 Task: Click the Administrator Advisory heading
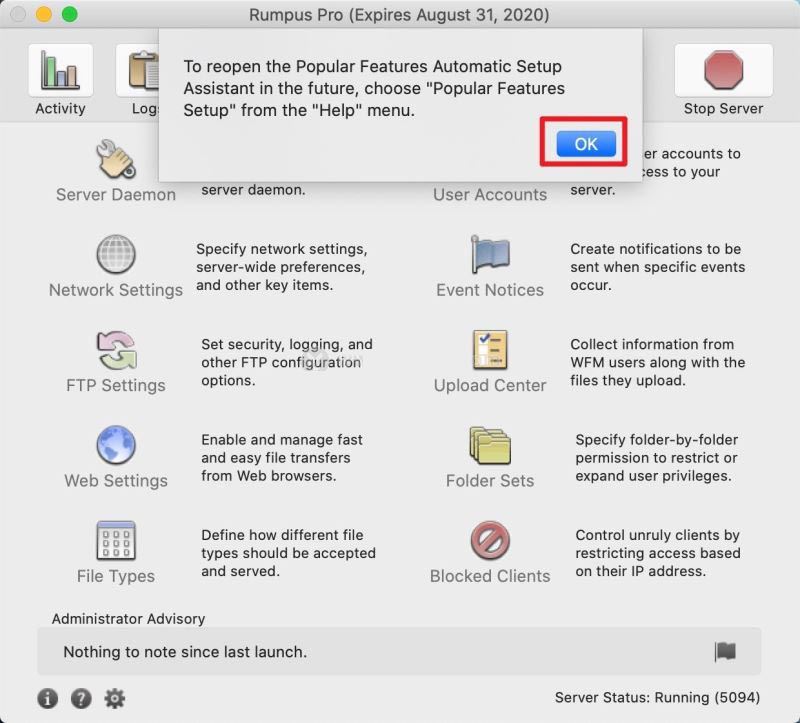[129, 619]
